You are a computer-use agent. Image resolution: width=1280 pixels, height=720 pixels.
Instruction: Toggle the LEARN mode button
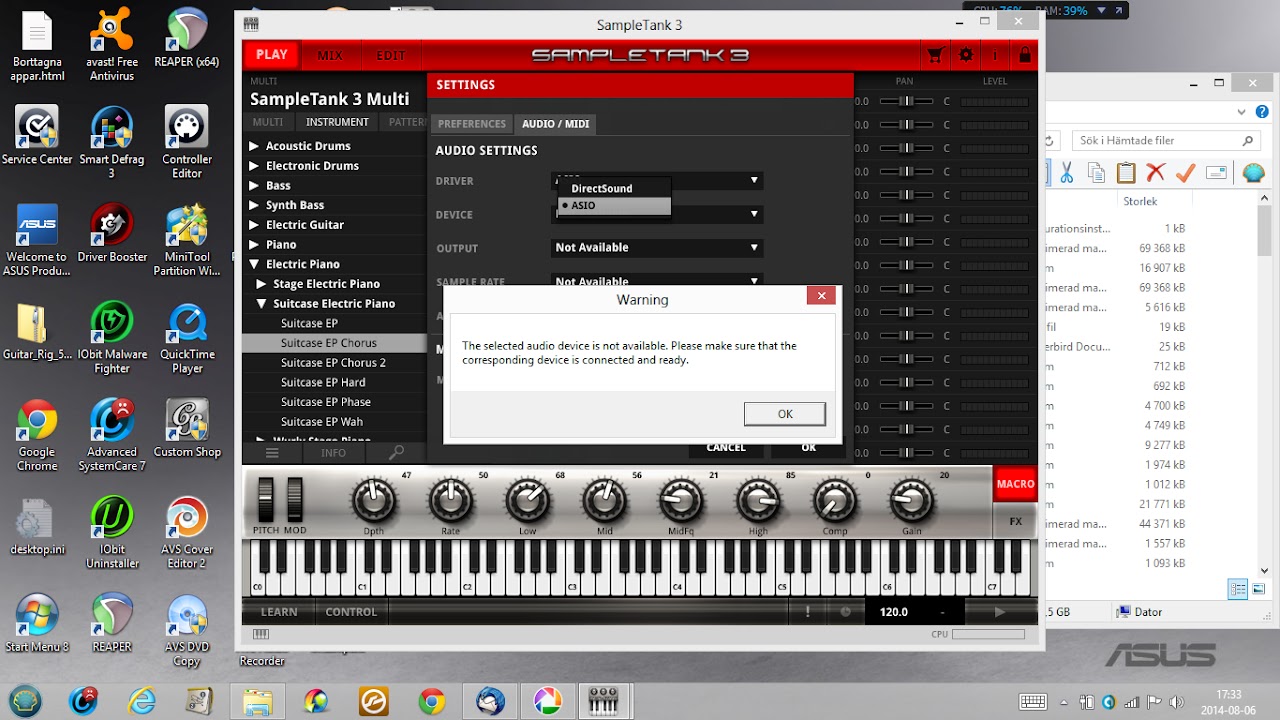pyautogui.click(x=279, y=612)
